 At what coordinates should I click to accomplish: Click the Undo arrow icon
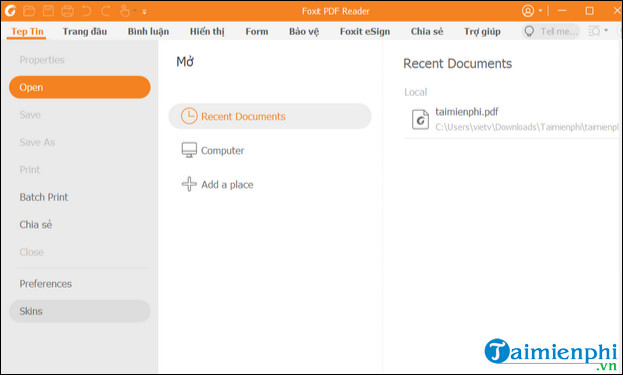pos(86,11)
